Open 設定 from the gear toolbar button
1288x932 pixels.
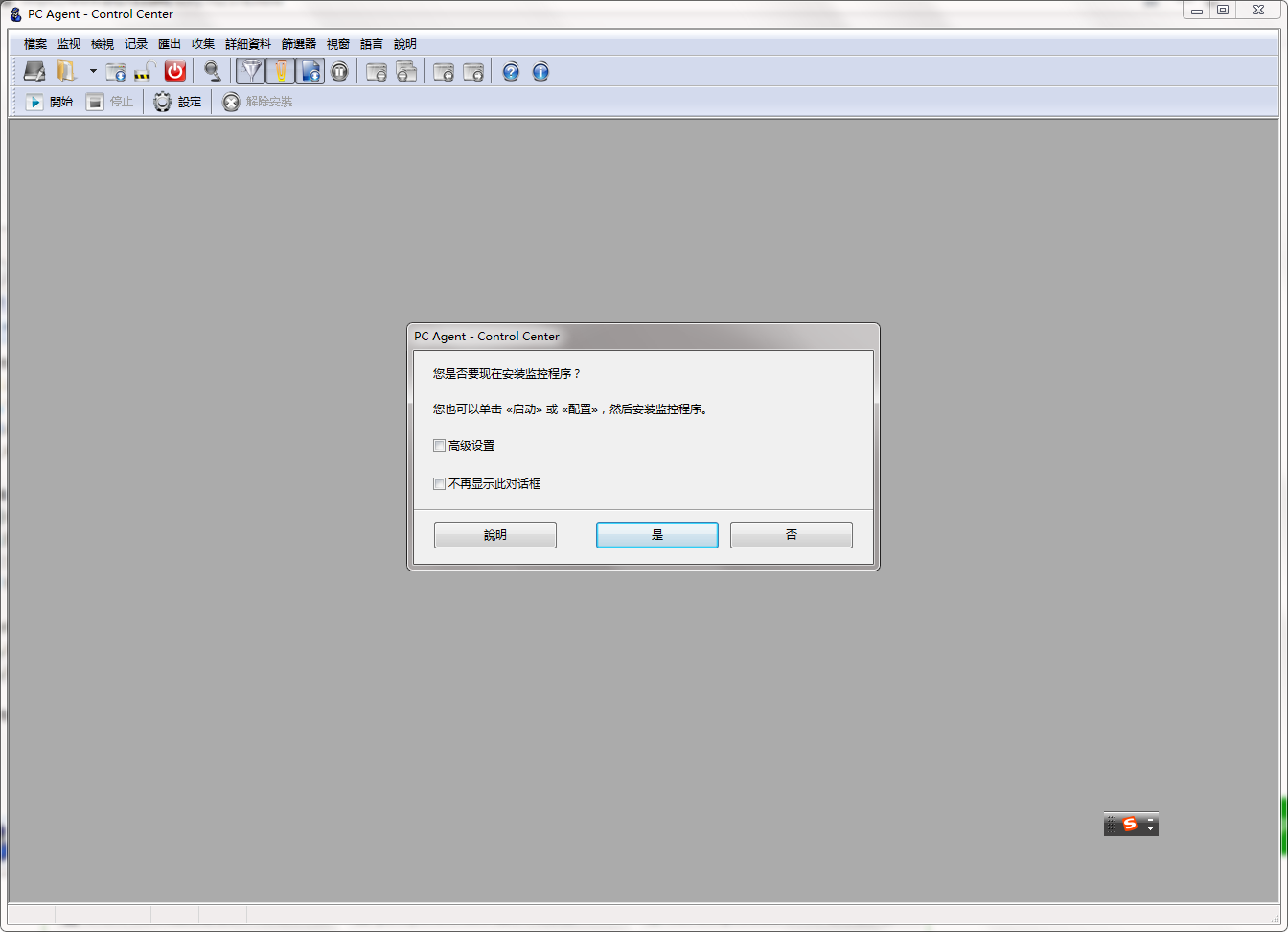[178, 102]
